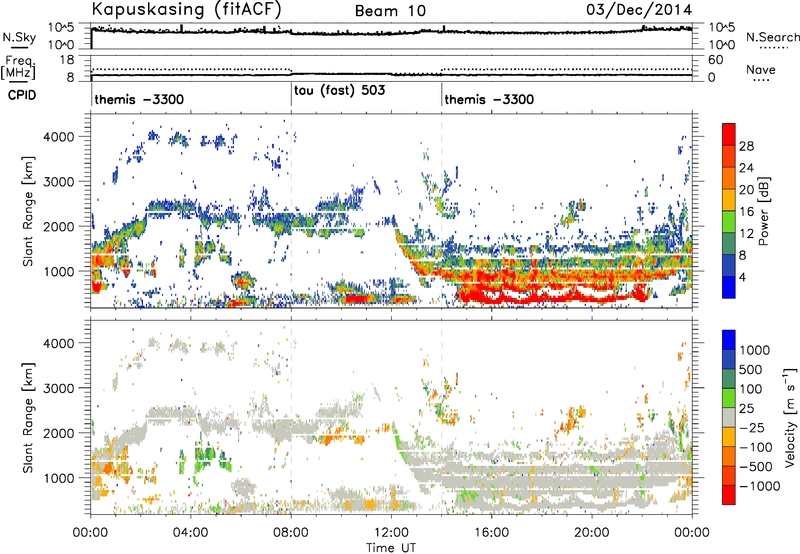Select the 12:00 time axis label
Screen dimensions: 800x554
coord(391,533)
